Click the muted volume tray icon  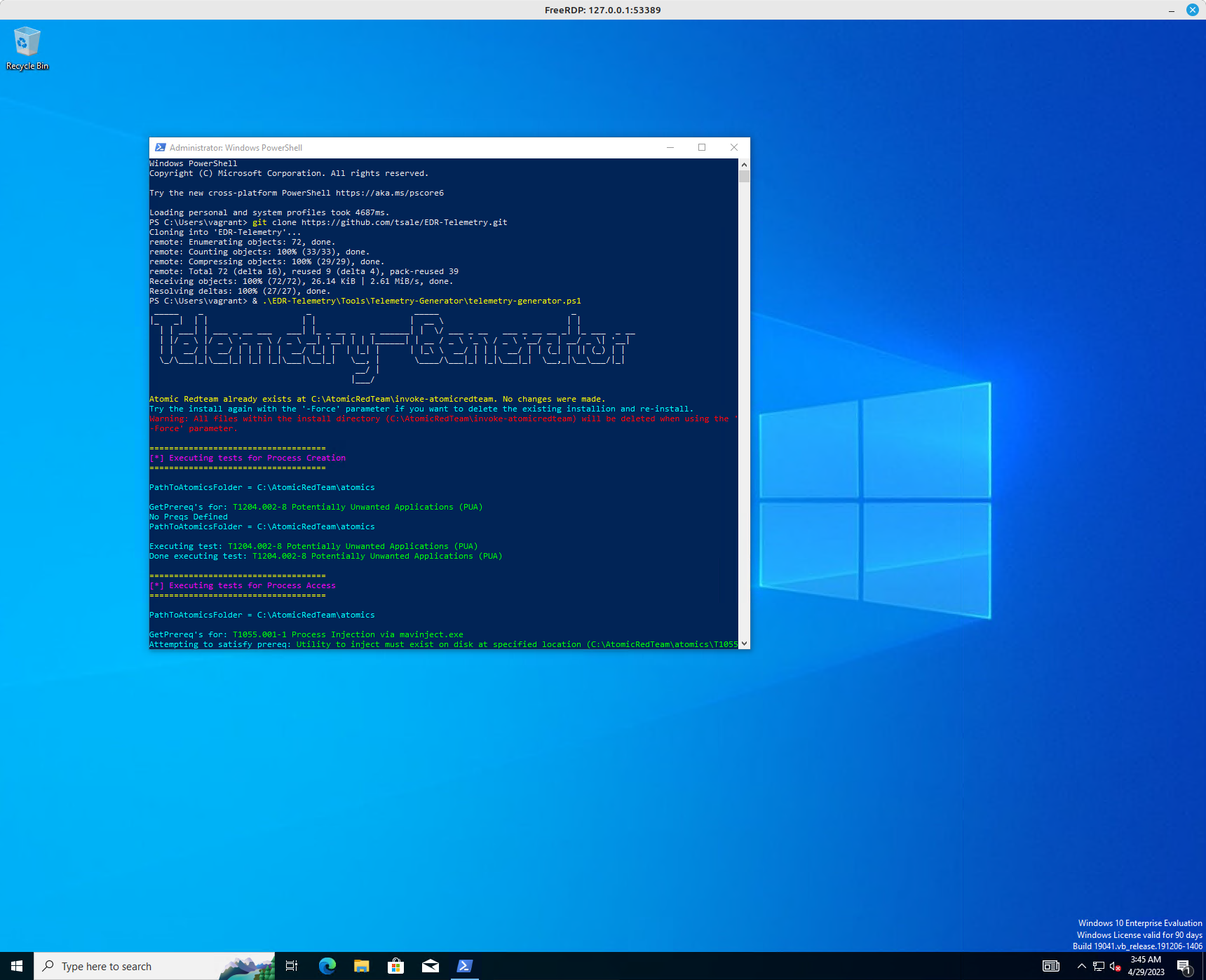click(1115, 966)
